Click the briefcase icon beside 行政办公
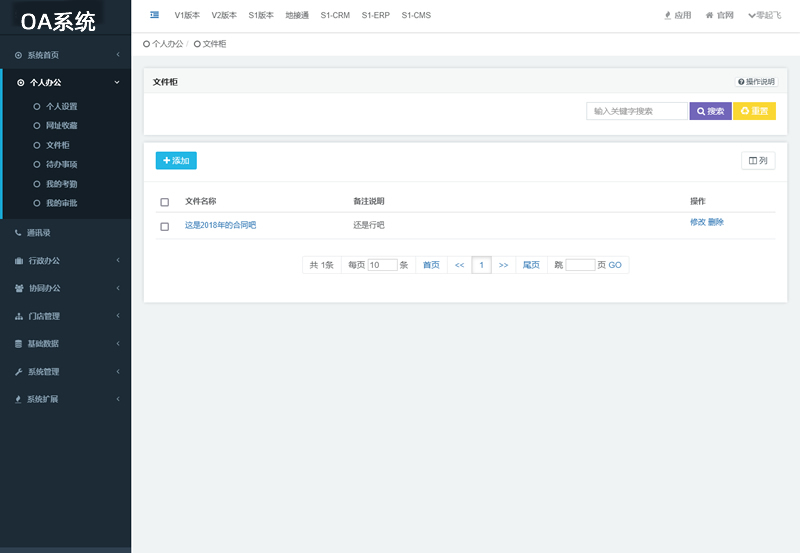 [19, 261]
